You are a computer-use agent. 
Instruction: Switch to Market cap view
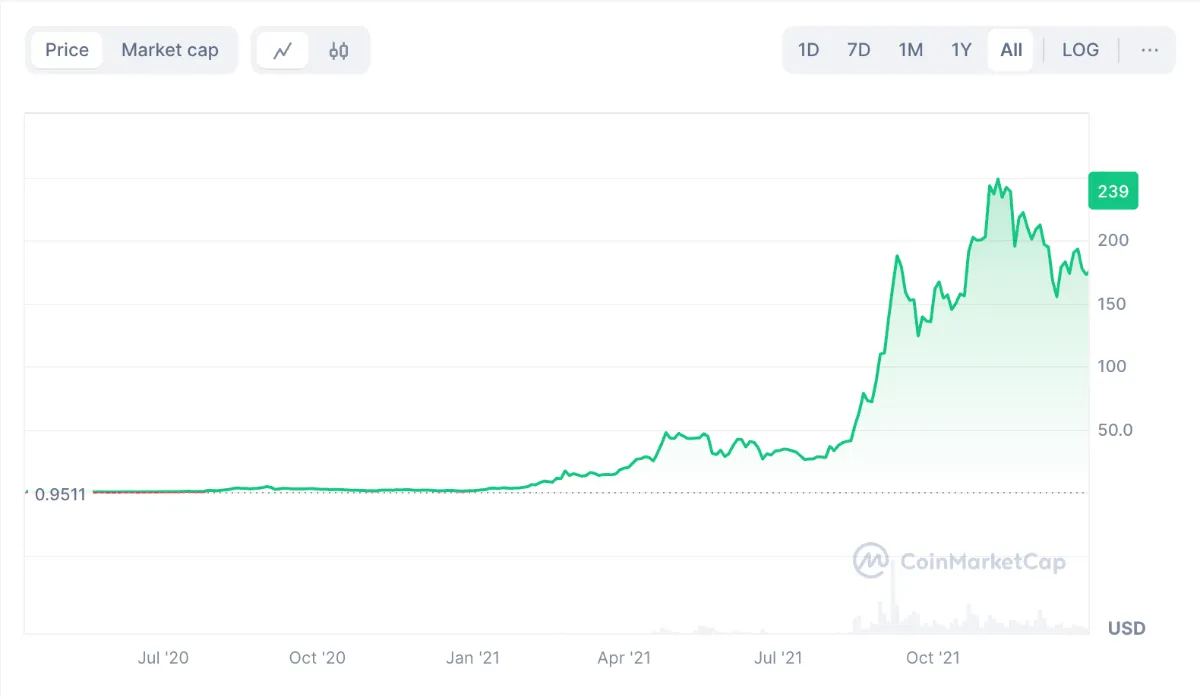pos(170,50)
